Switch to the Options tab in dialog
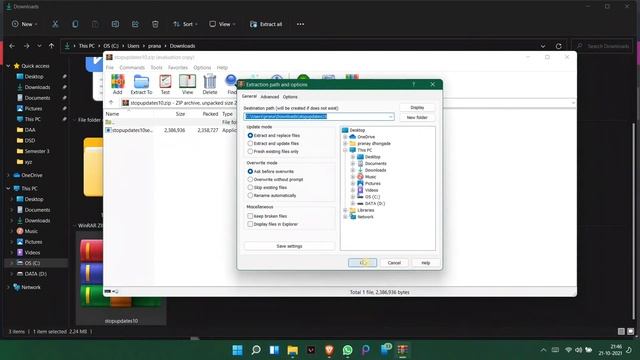Viewport: 640px width, 360px height. (290, 97)
